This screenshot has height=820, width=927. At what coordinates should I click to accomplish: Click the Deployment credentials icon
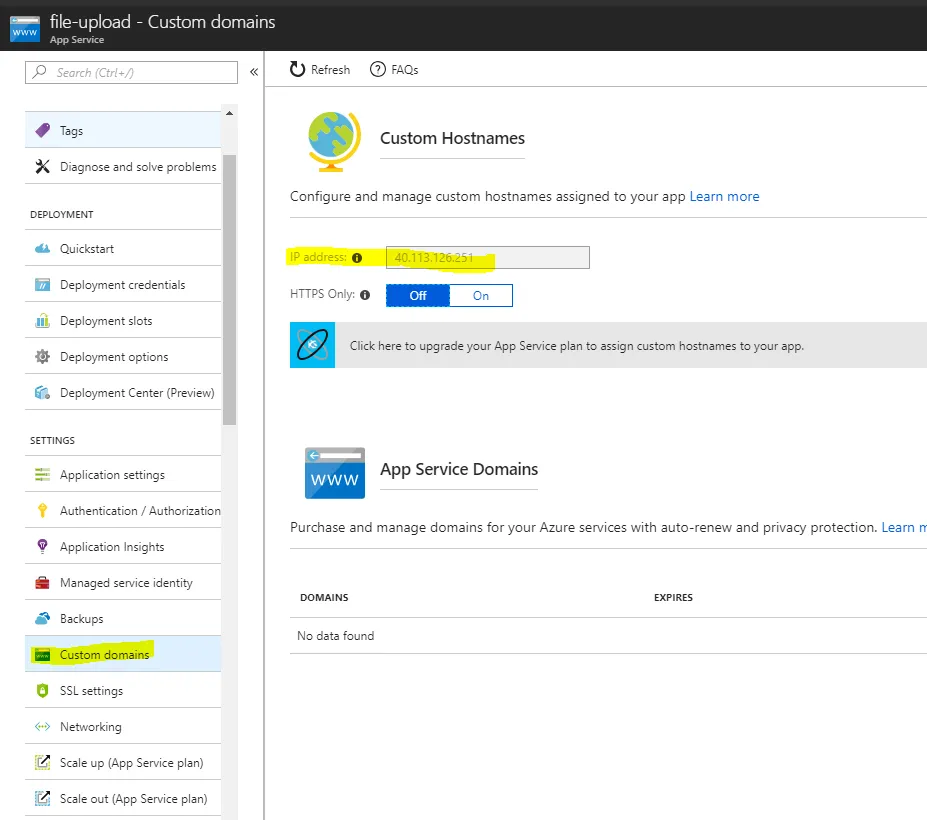click(43, 285)
